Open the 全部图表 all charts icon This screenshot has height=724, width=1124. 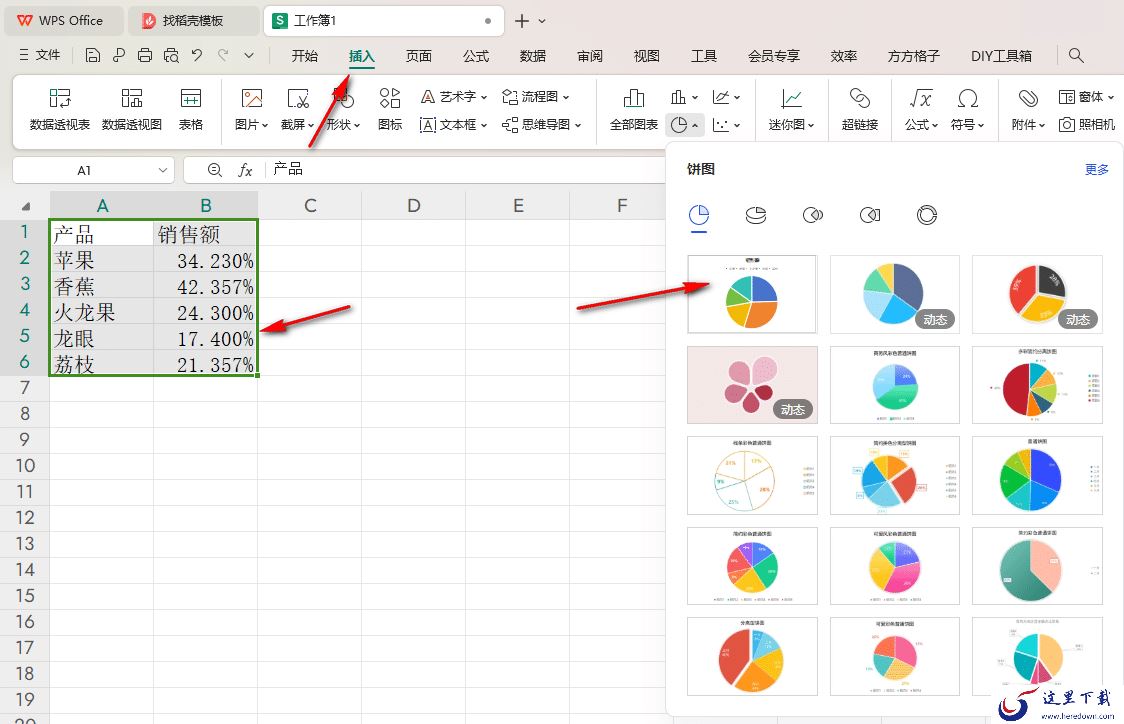[x=634, y=98]
